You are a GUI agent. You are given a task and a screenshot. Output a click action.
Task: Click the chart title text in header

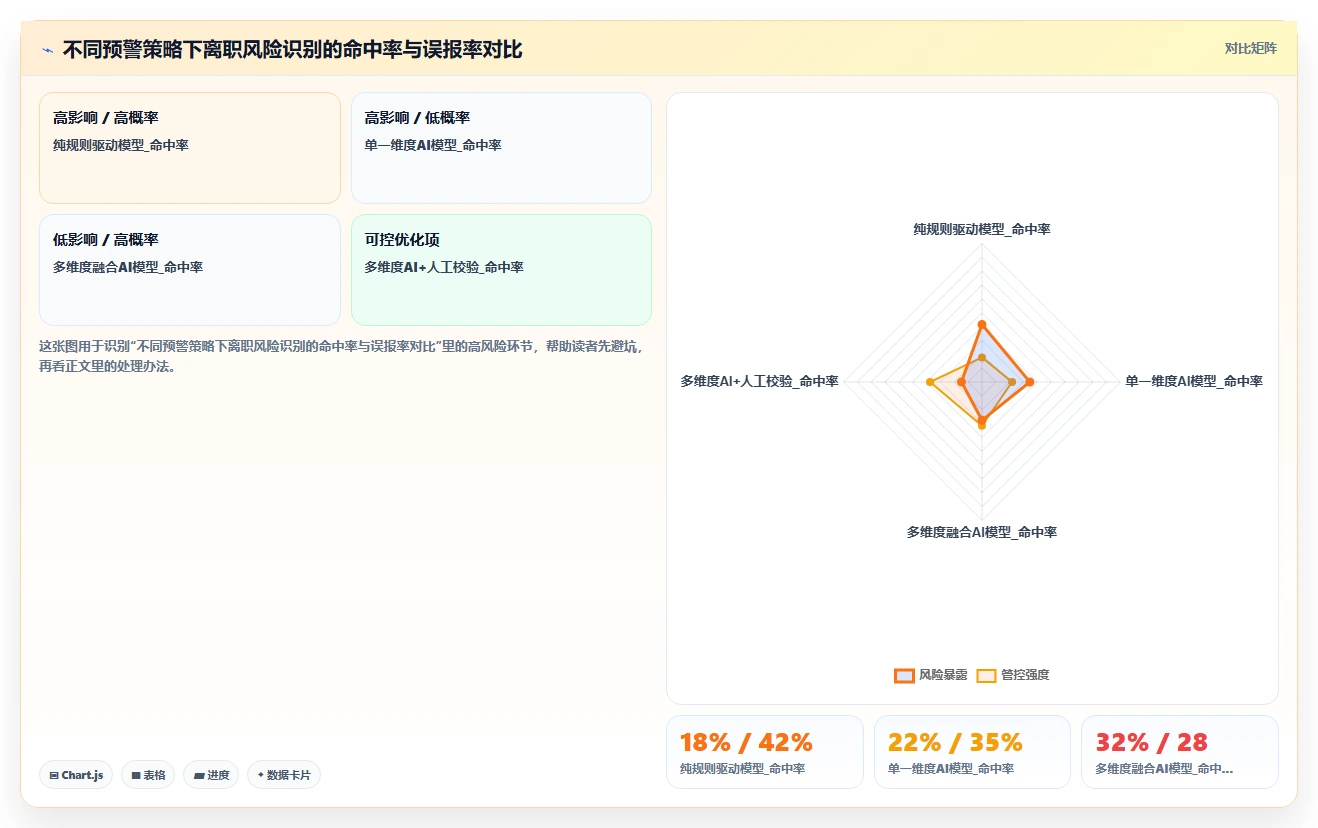pyautogui.click(x=292, y=49)
